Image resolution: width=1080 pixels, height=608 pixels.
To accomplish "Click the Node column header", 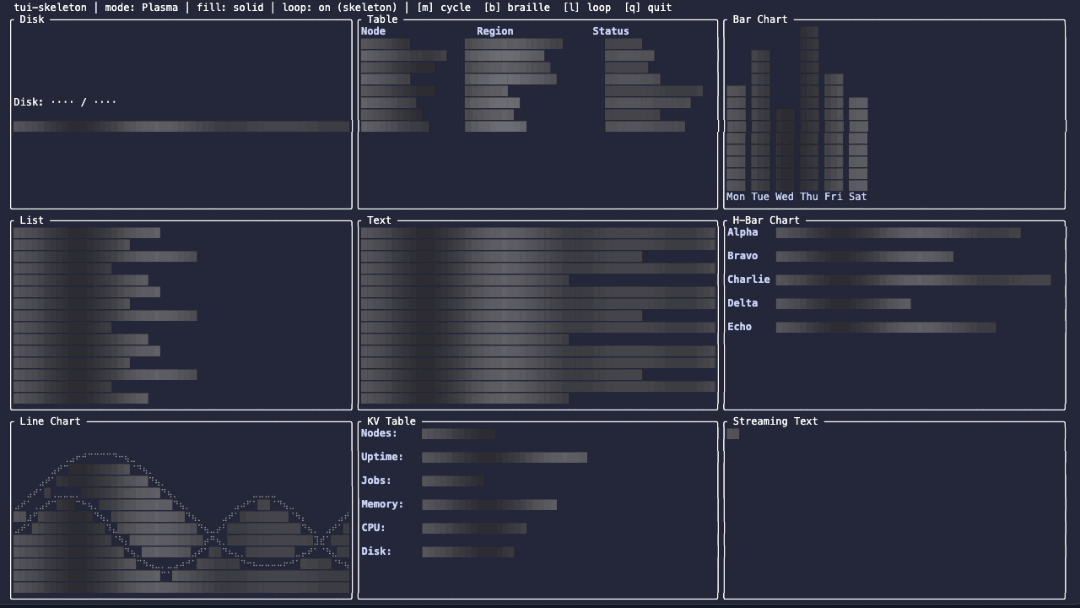I will 373,31.
